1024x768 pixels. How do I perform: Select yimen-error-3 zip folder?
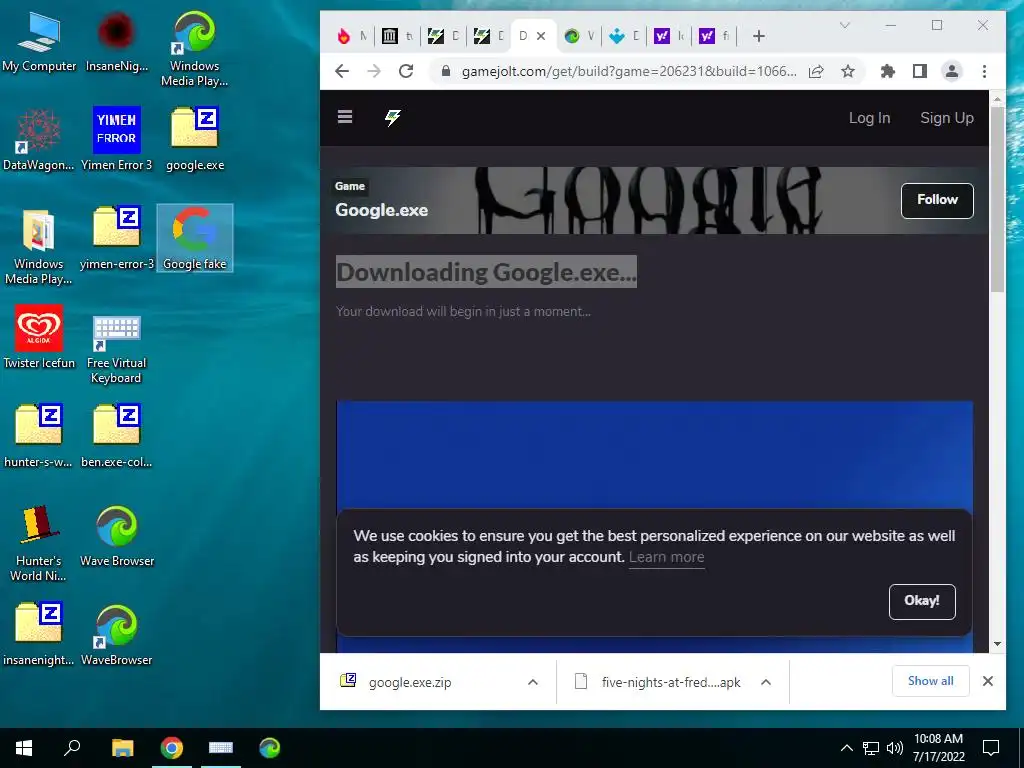tap(116, 239)
